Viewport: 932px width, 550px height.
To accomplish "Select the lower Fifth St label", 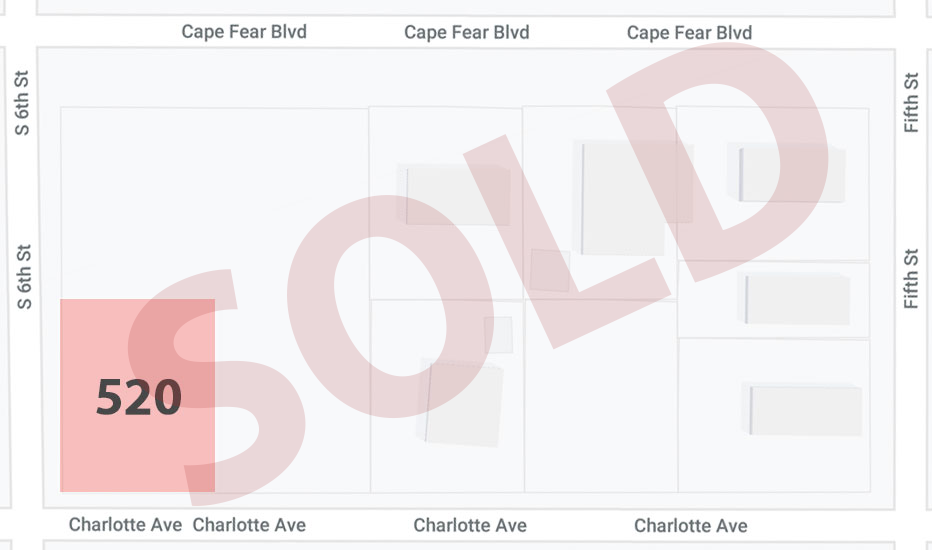I will click(x=911, y=278).
